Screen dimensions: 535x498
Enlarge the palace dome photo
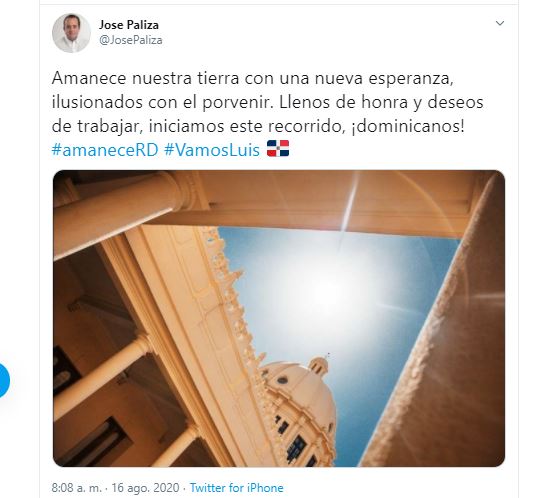[x=279, y=318]
